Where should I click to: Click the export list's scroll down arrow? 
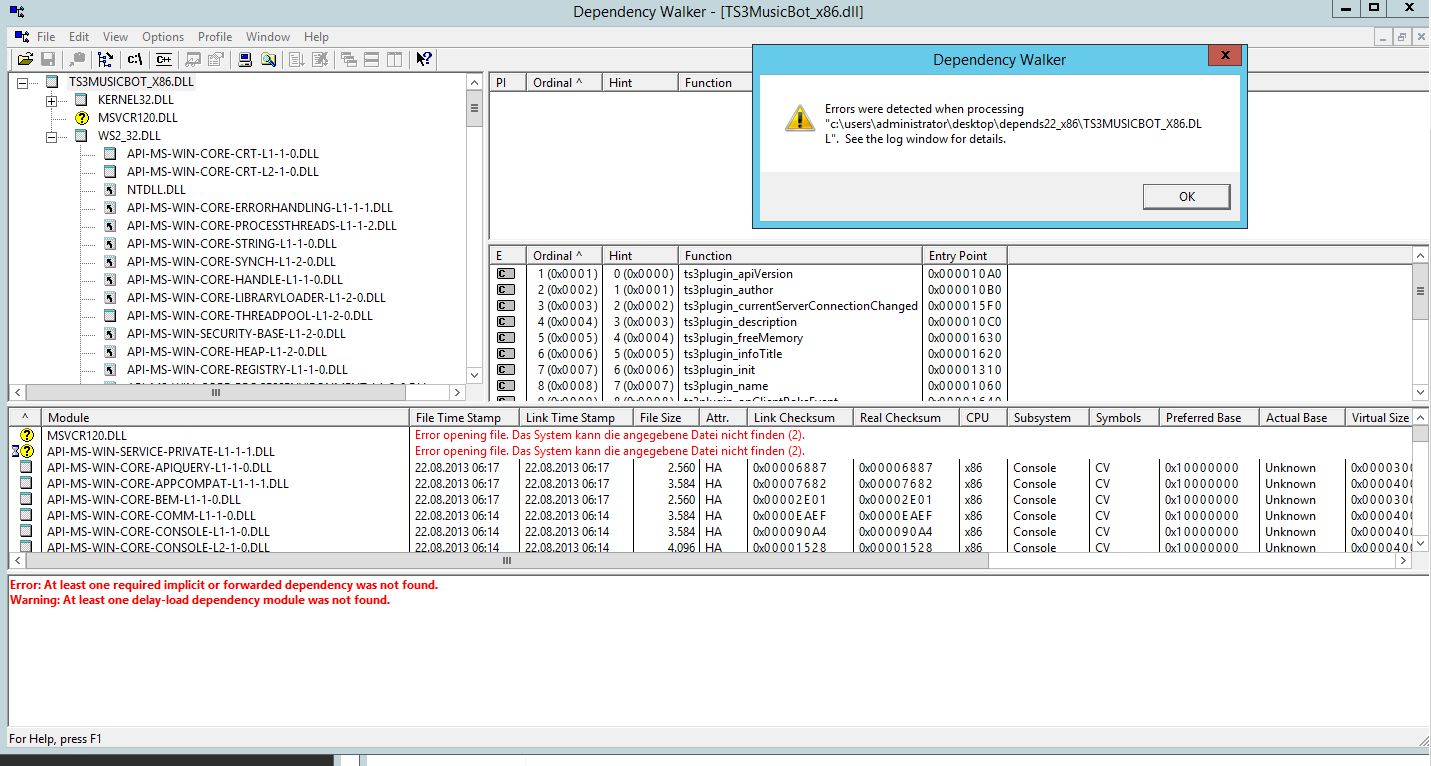(1421, 393)
